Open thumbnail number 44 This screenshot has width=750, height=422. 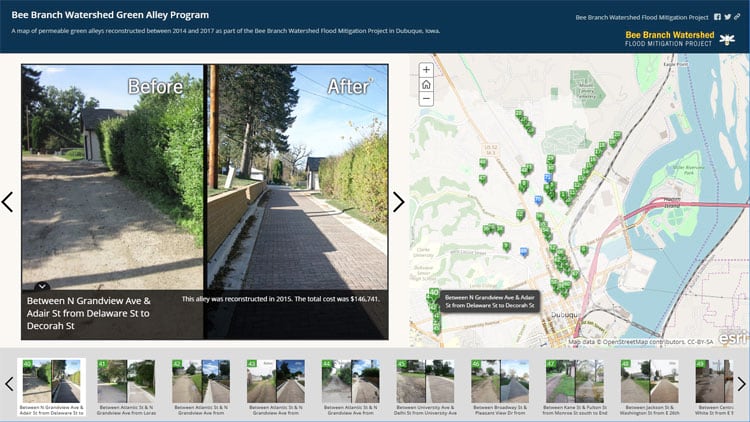point(350,387)
